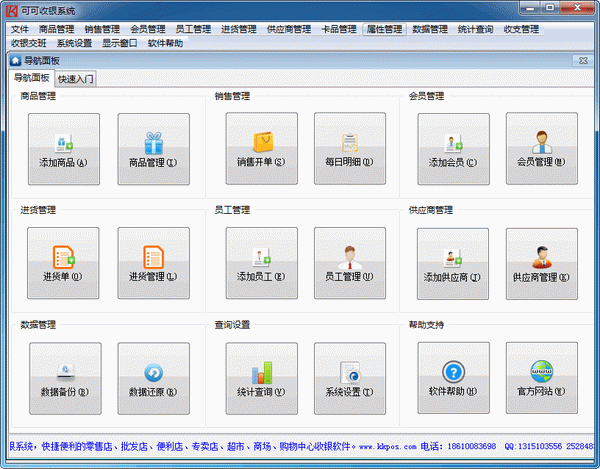Click the 供应商管理 button

click(x=541, y=263)
